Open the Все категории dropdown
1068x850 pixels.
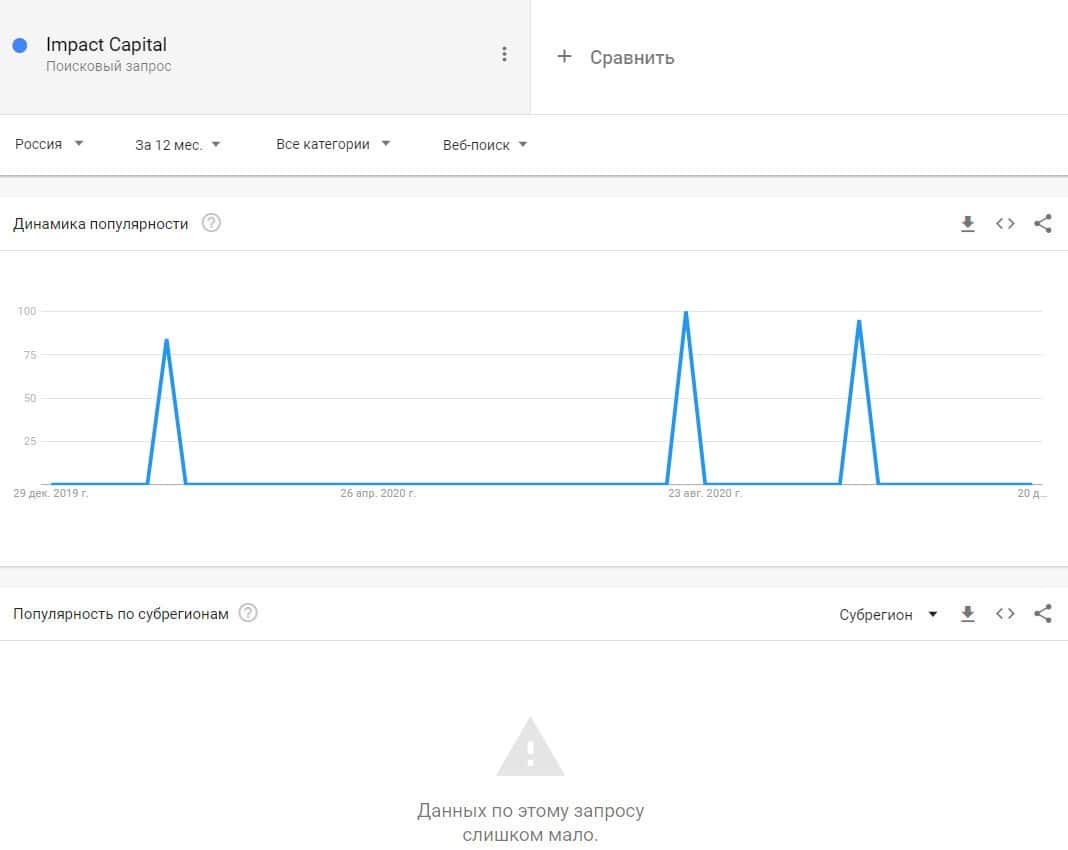333,144
